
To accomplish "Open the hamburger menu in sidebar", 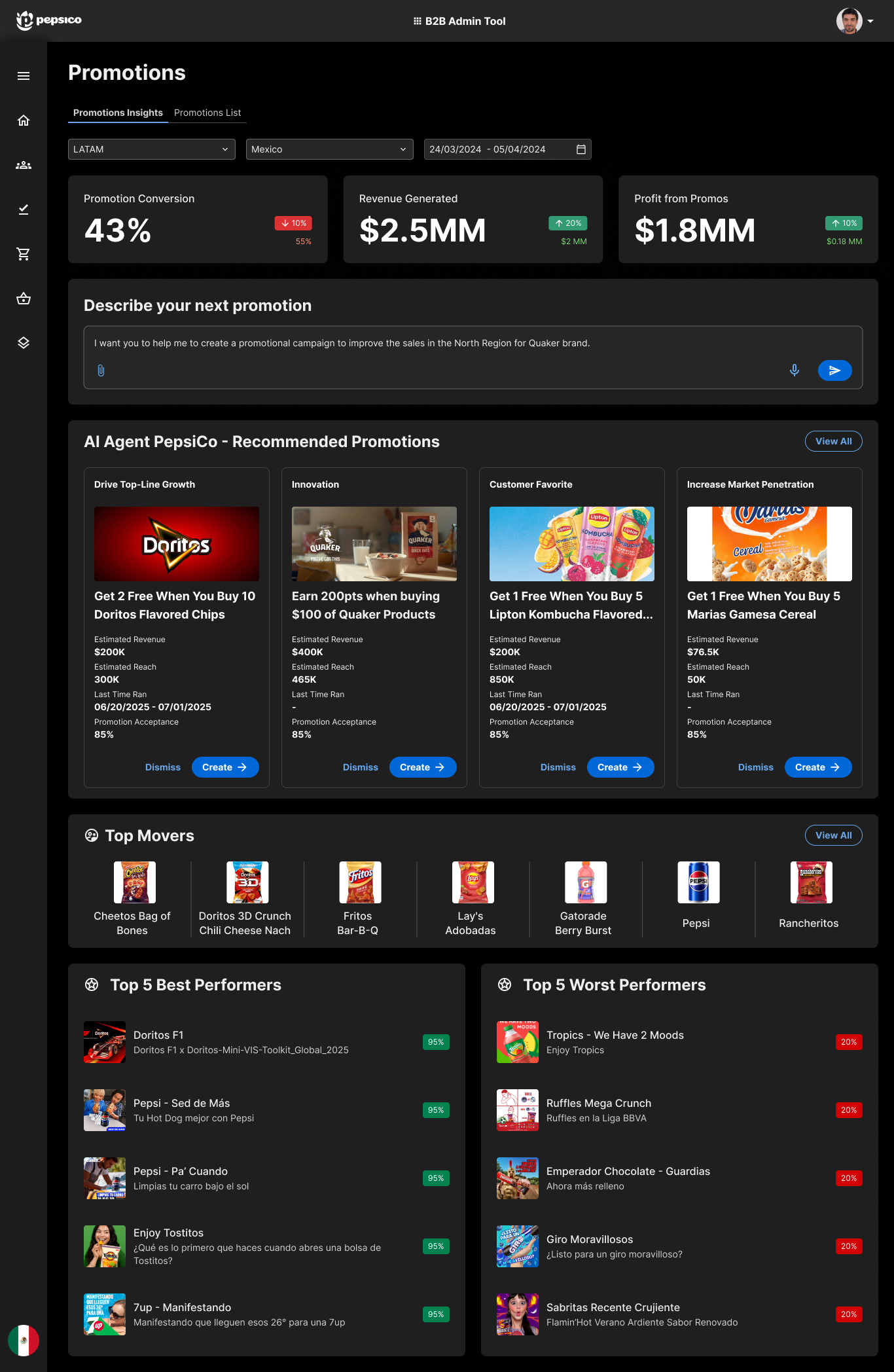I will click(x=24, y=76).
